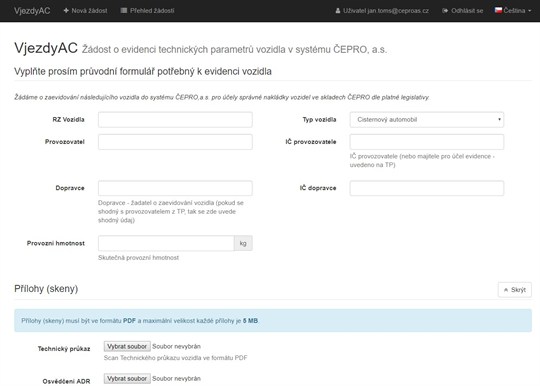Click the Typ vozidla label
The image size is (540, 386).
[319, 119]
